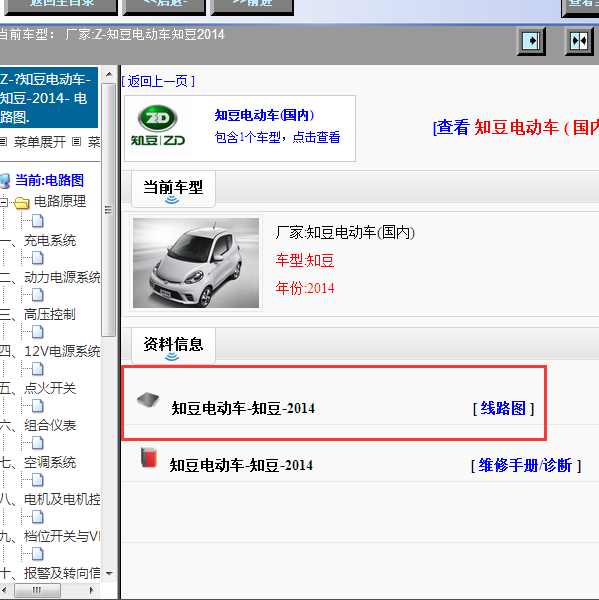Click the right-arrow panel icon in header
This screenshot has height=600, width=599.
(x=531, y=41)
